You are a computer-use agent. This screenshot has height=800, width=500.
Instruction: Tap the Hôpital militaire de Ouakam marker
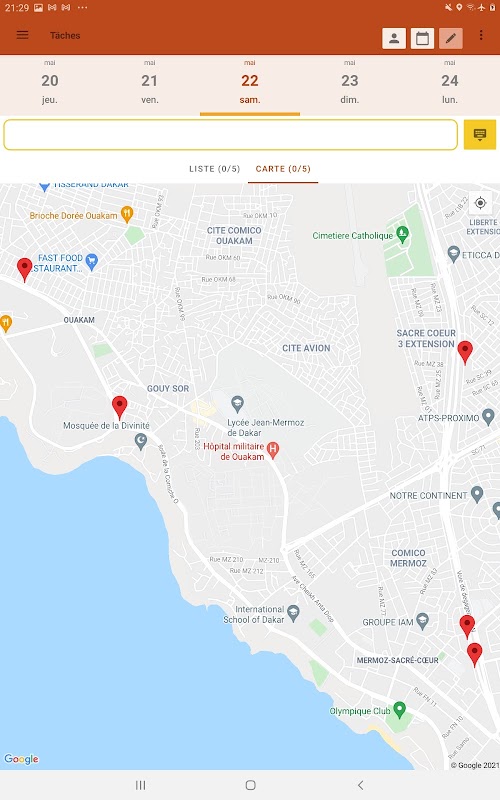click(273, 449)
